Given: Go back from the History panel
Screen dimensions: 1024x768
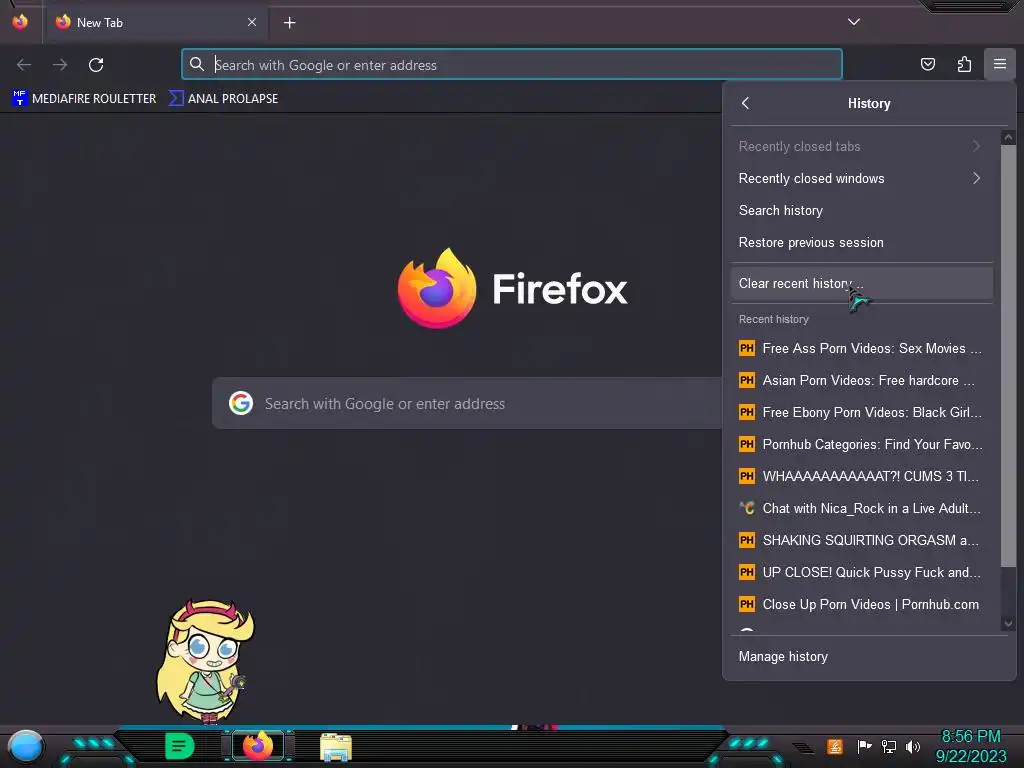Looking at the screenshot, I should pyautogui.click(x=746, y=103).
